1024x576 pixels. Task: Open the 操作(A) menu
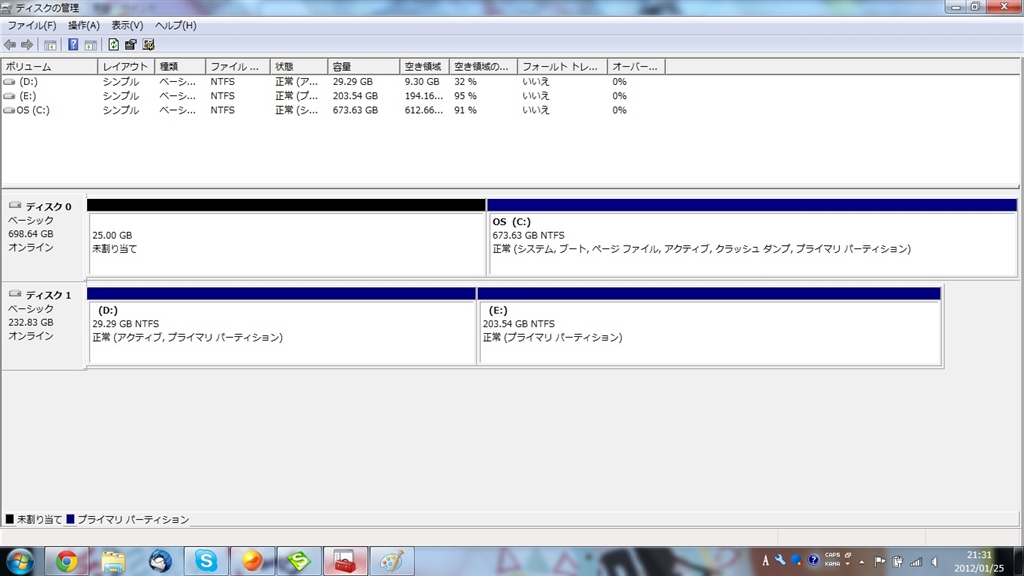[84, 25]
